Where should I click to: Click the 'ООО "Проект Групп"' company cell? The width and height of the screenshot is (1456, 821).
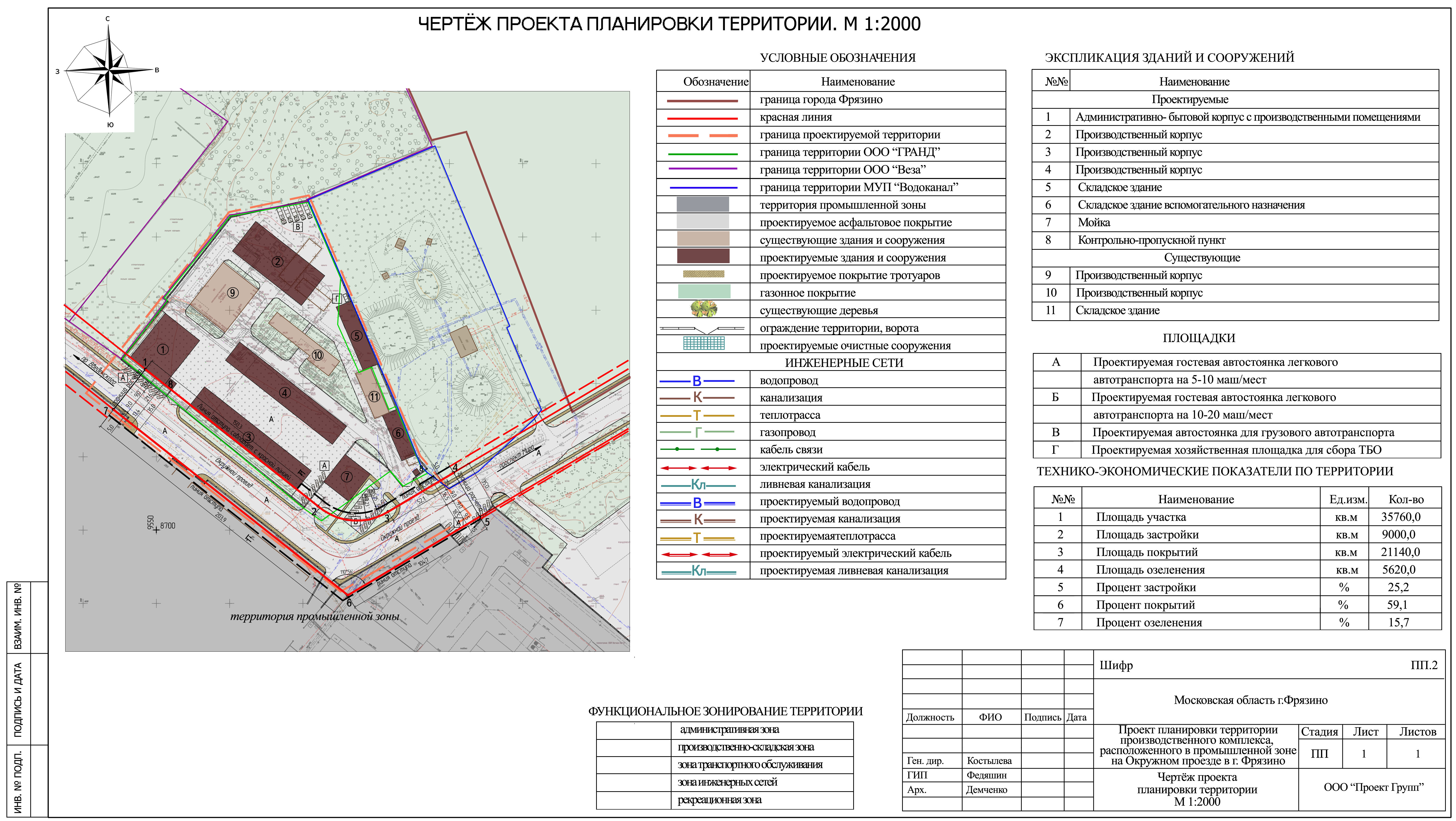pos(1373,787)
